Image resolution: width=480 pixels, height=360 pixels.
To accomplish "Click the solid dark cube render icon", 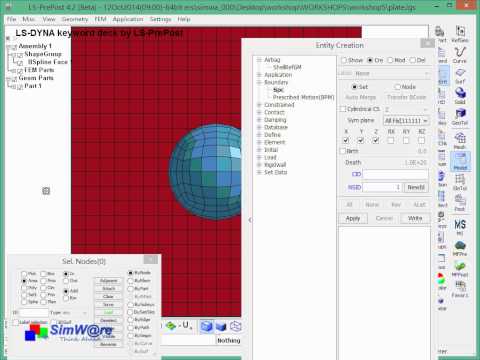I will click(221, 326).
